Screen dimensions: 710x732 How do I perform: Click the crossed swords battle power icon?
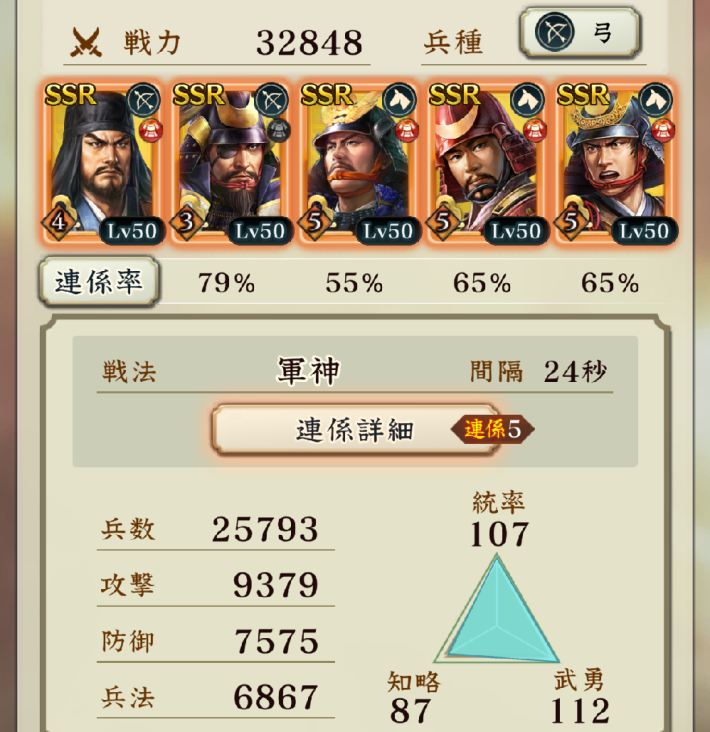[86, 42]
